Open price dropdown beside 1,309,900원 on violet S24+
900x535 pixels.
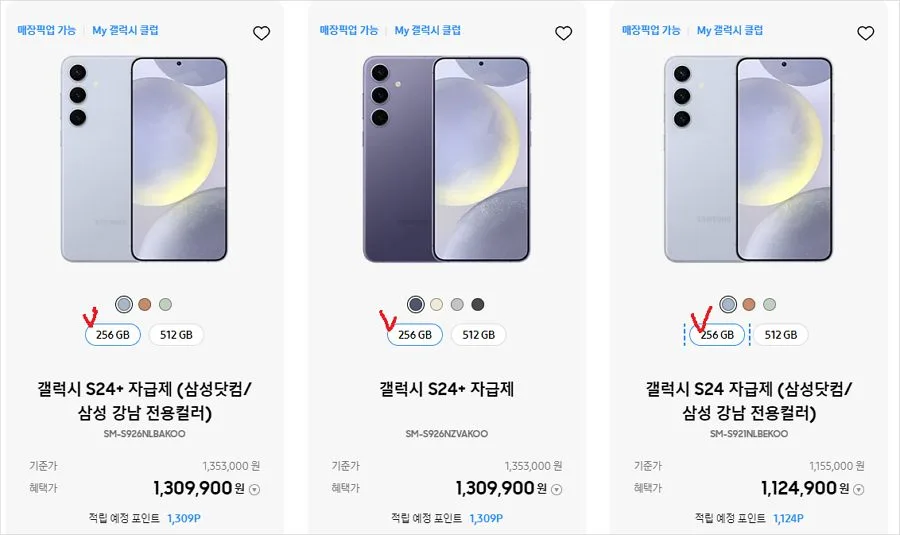pyautogui.click(x=557, y=490)
